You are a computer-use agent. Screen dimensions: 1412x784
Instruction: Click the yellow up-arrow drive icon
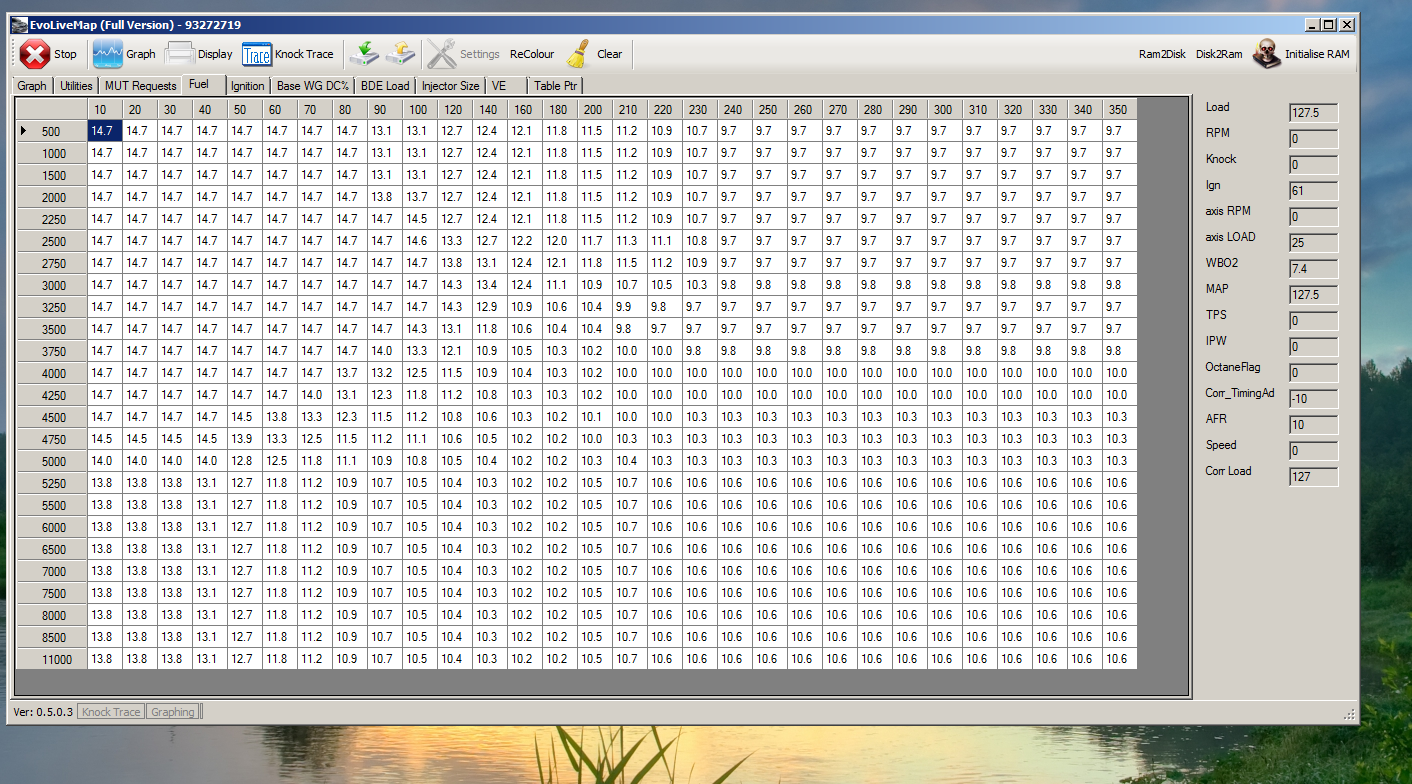pos(401,54)
